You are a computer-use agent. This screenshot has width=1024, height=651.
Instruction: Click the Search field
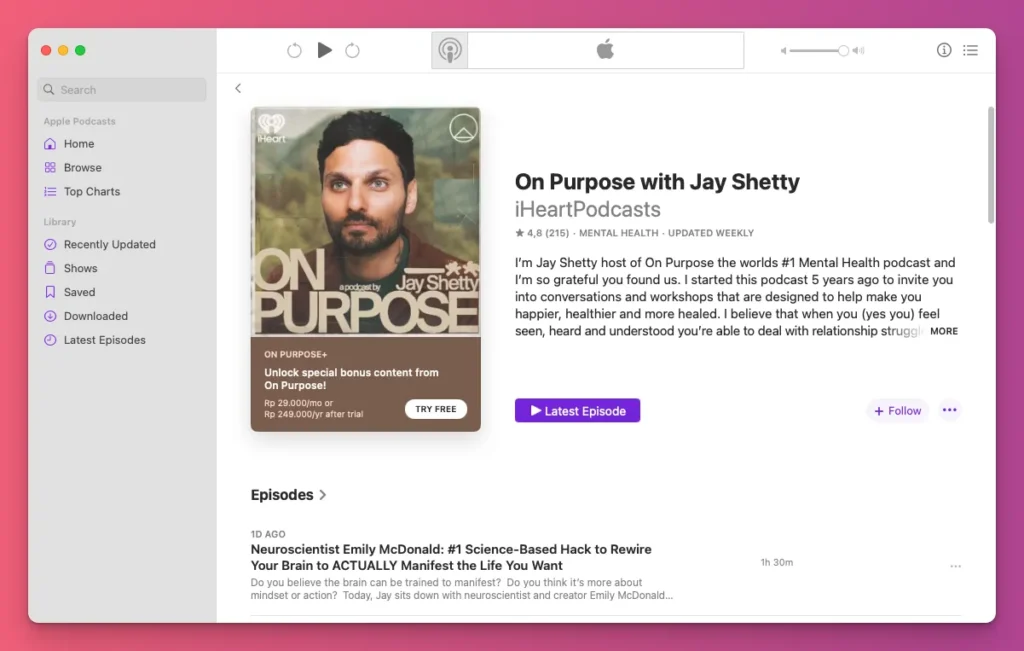[121, 89]
